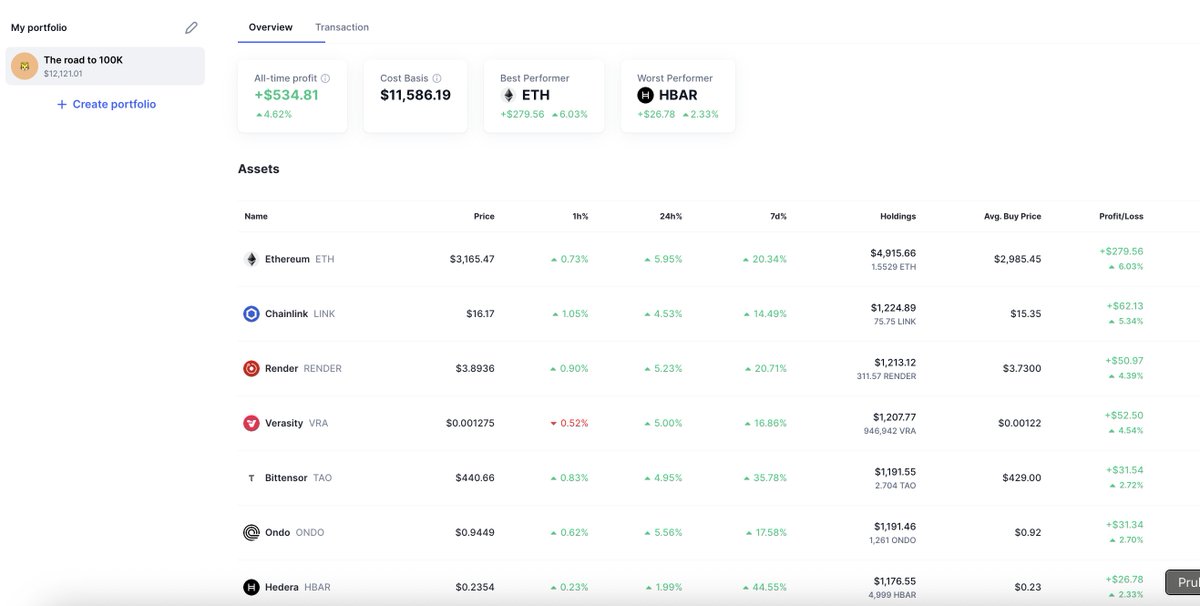Click the portfolio avatar icon

pos(23,66)
